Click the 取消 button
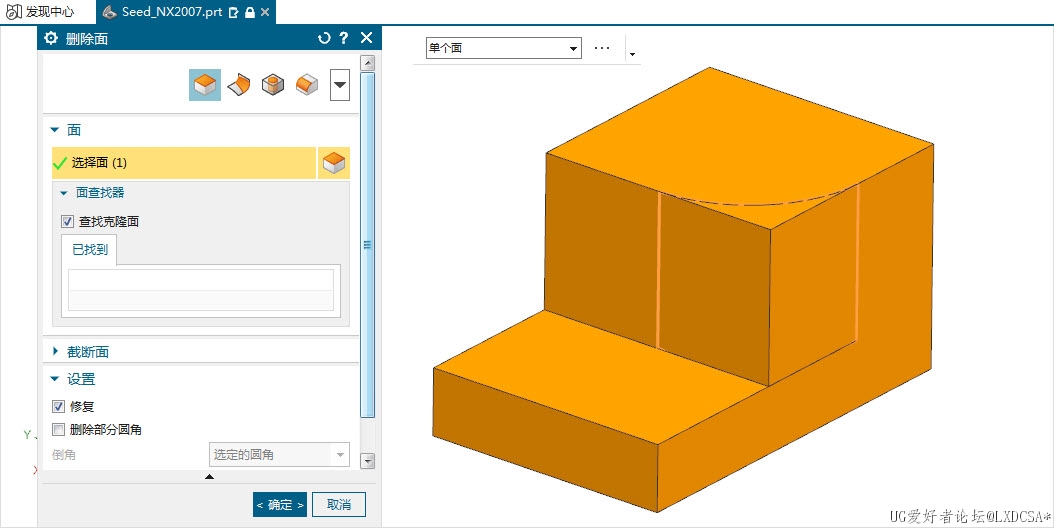1054x528 pixels. (339, 504)
